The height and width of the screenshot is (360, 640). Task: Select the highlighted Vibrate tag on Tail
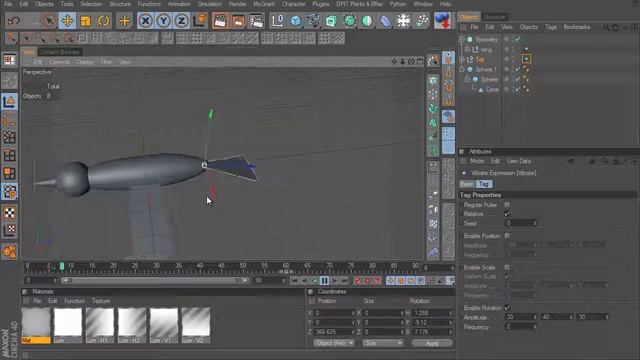[527, 59]
